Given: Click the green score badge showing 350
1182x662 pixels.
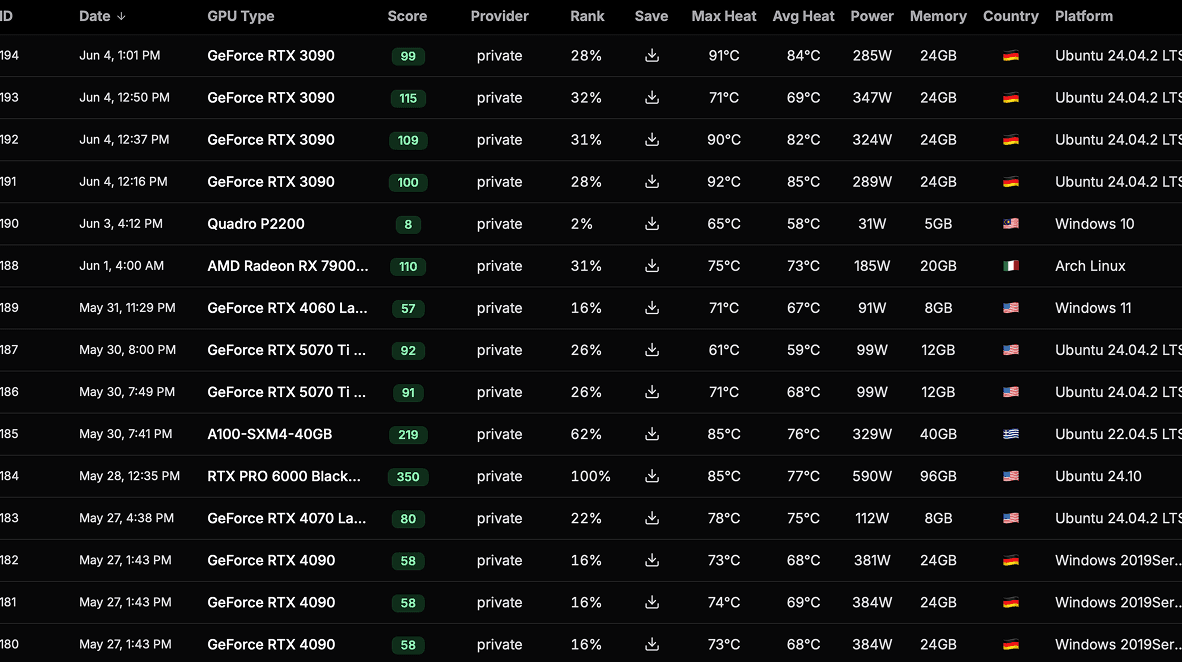Looking at the screenshot, I should [x=408, y=477].
